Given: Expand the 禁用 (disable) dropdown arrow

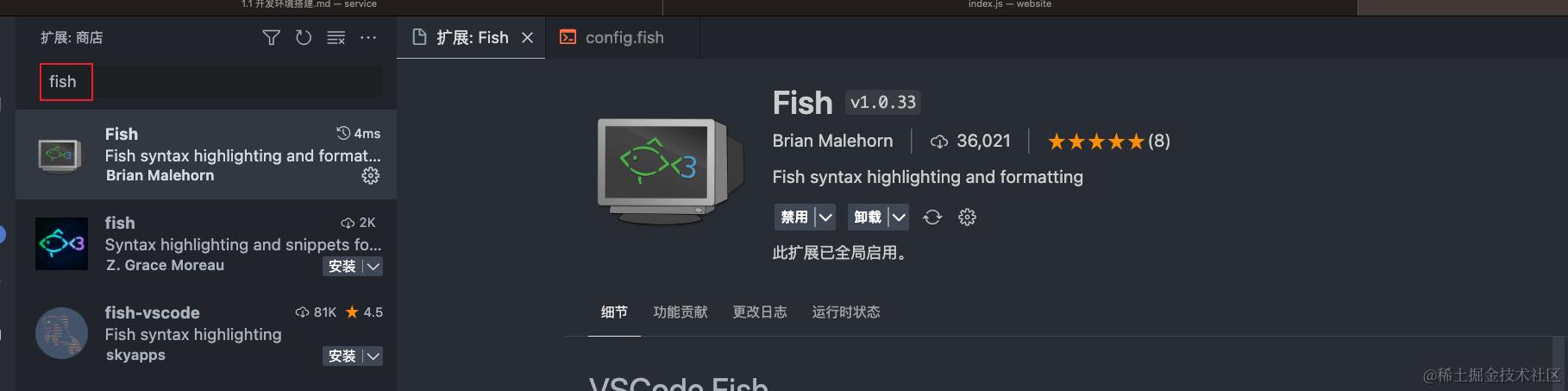Looking at the screenshot, I should [x=825, y=218].
